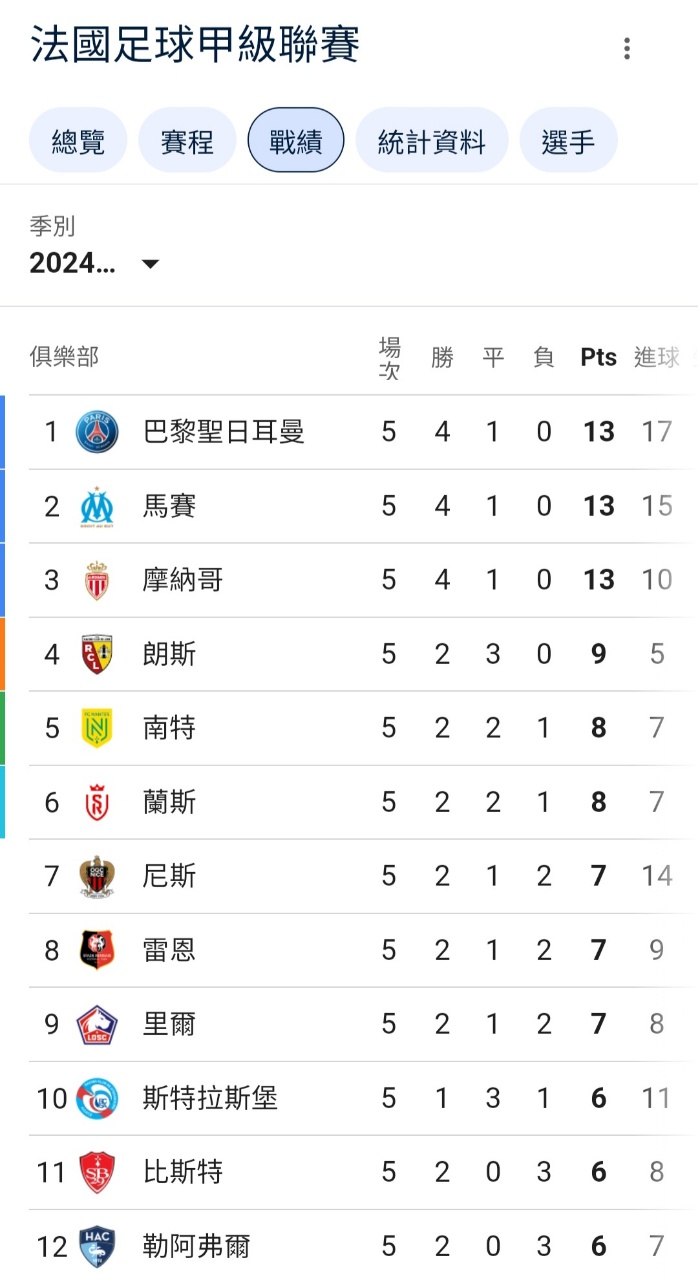Click the Lens RCL club logo
The height and width of the screenshot is (1280, 698).
(x=97, y=654)
